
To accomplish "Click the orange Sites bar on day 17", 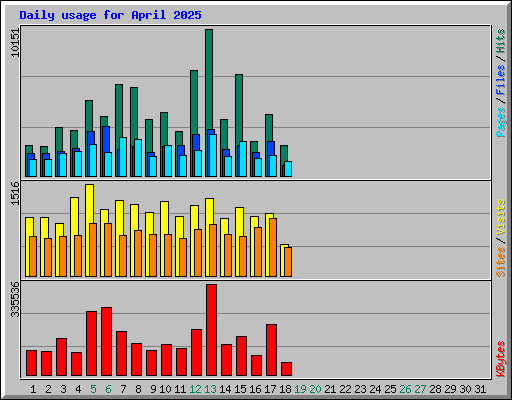I will coord(273,247).
